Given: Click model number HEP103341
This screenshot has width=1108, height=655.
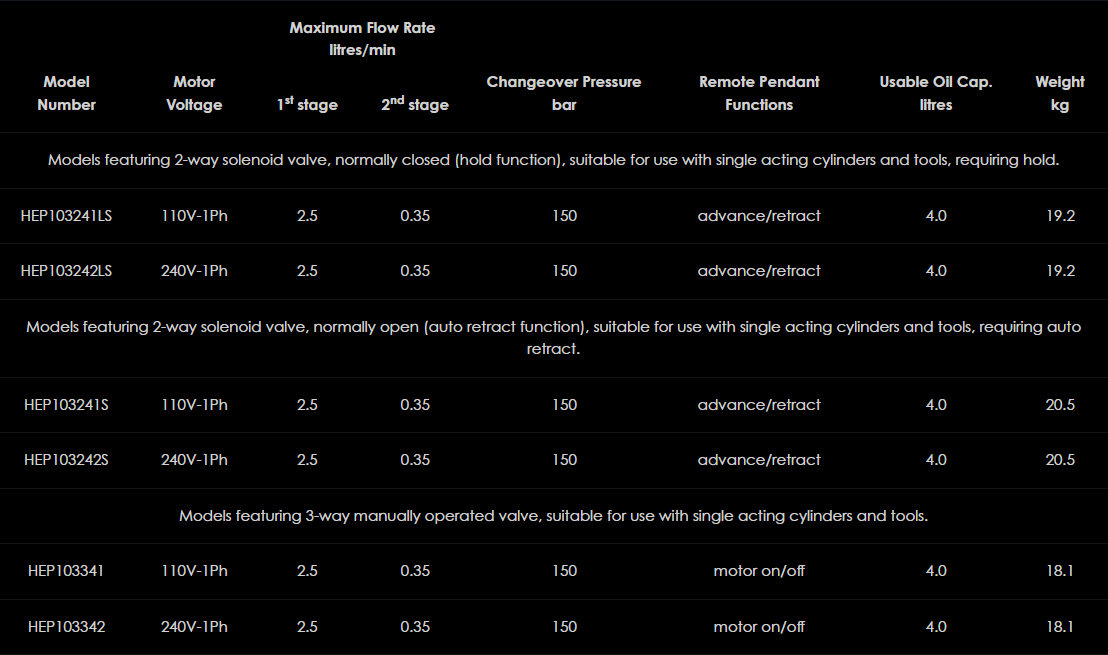Looking at the screenshot, I should pyautogui.click(x=66, y=571).
